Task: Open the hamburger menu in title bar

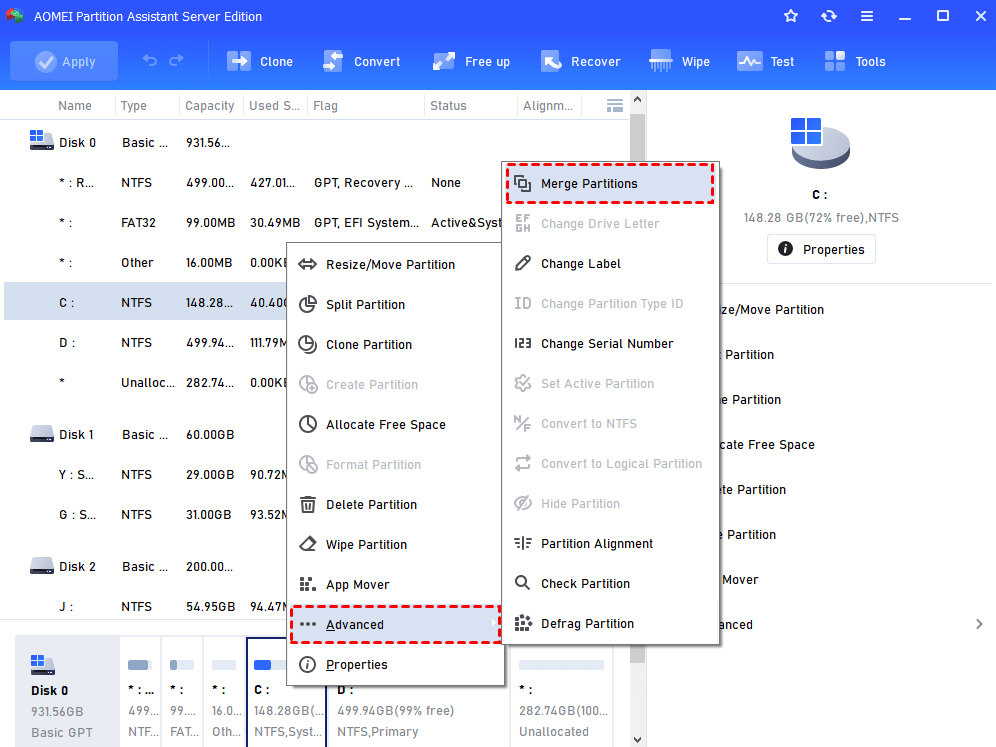Action: click(866, 16)
